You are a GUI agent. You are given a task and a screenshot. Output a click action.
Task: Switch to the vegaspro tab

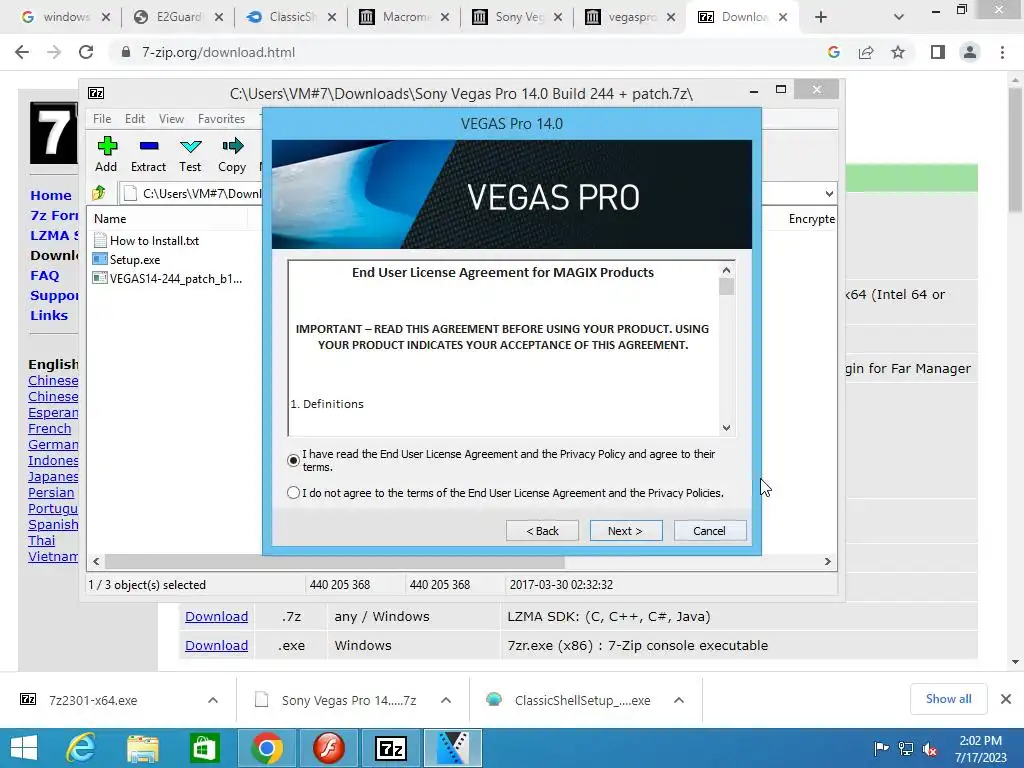[x=628, y=17]
